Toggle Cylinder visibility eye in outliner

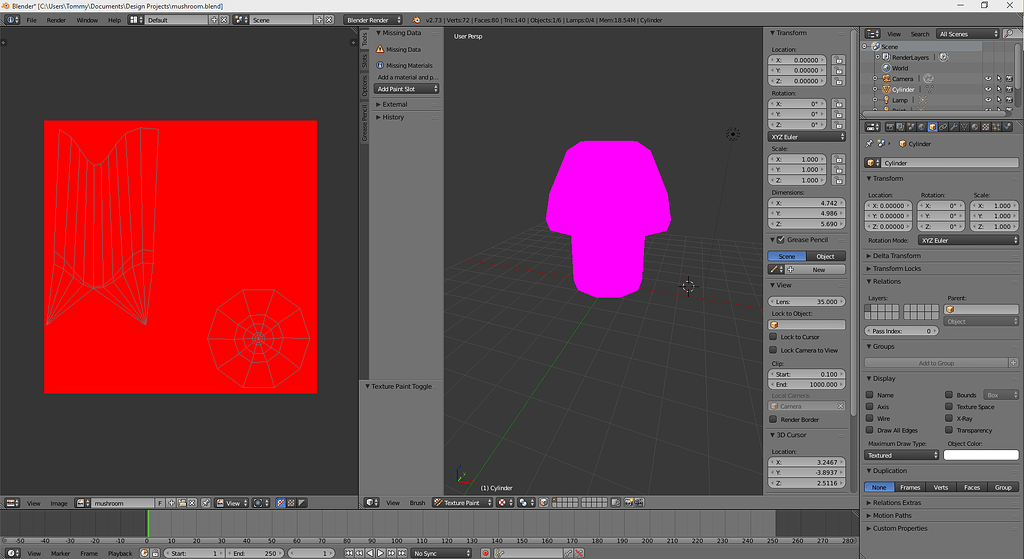click(988, 89)
